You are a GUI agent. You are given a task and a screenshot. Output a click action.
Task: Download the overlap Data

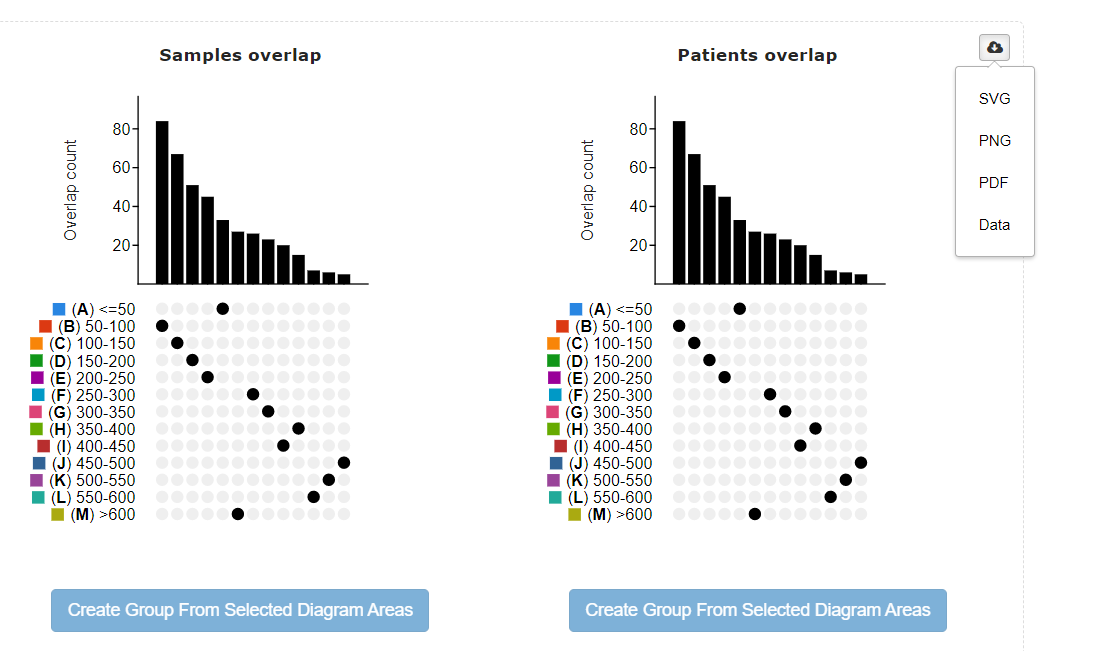pos(994,225)
